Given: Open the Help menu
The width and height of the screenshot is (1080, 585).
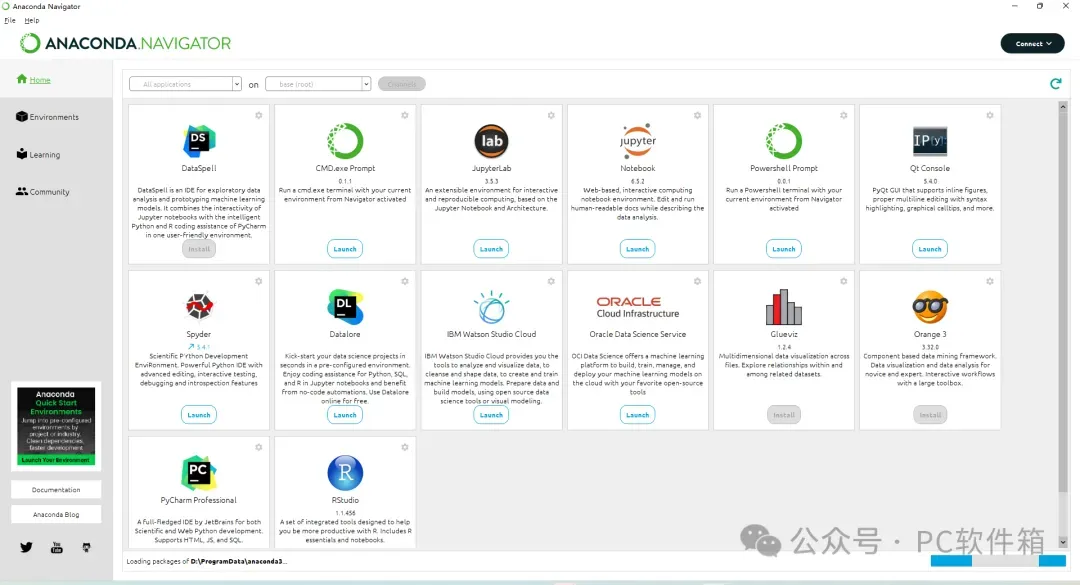Looking at the screenshot, I should point(32,20).
